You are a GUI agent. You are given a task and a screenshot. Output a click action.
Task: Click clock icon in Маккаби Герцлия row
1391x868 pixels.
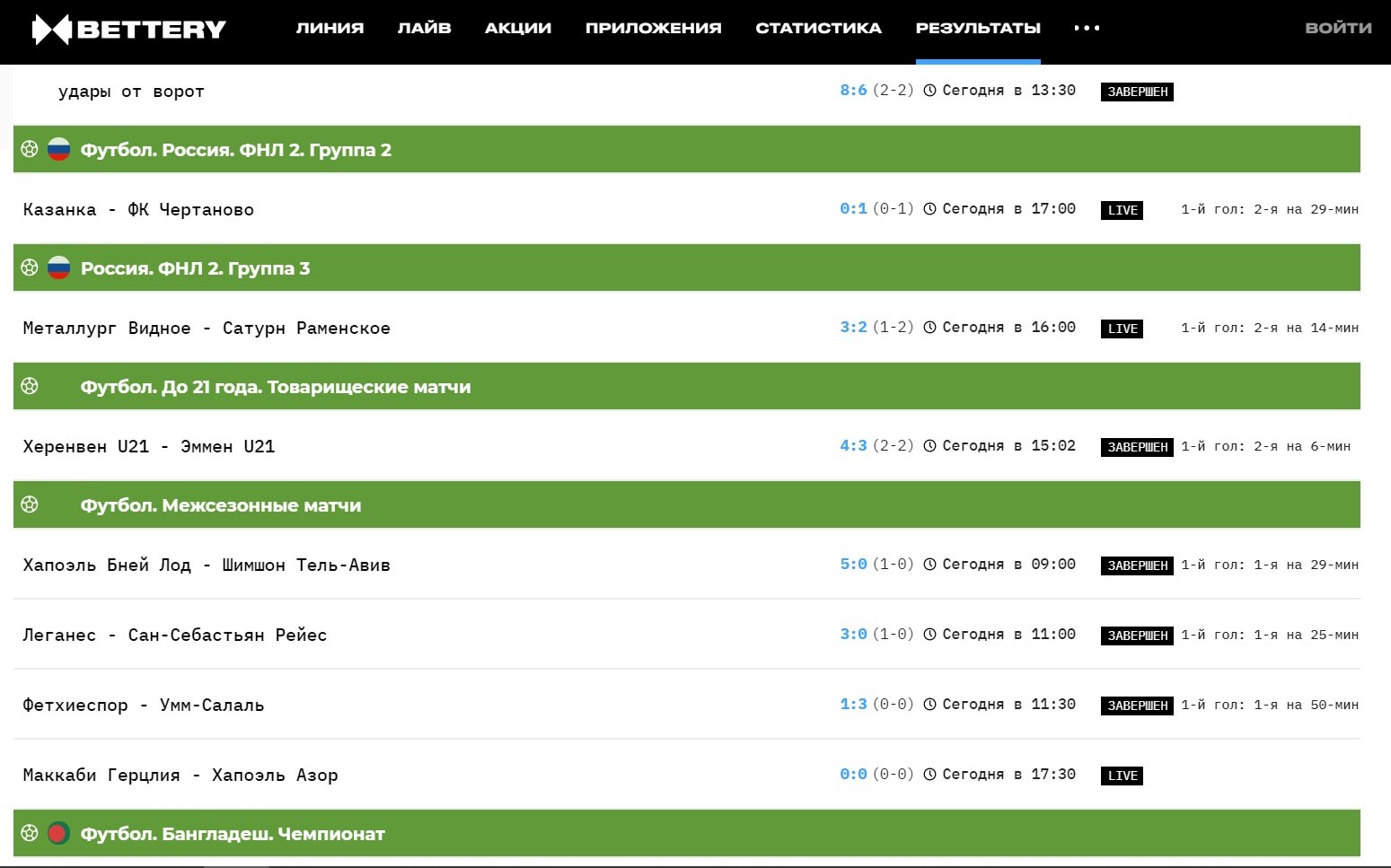(x=930, y=774)
